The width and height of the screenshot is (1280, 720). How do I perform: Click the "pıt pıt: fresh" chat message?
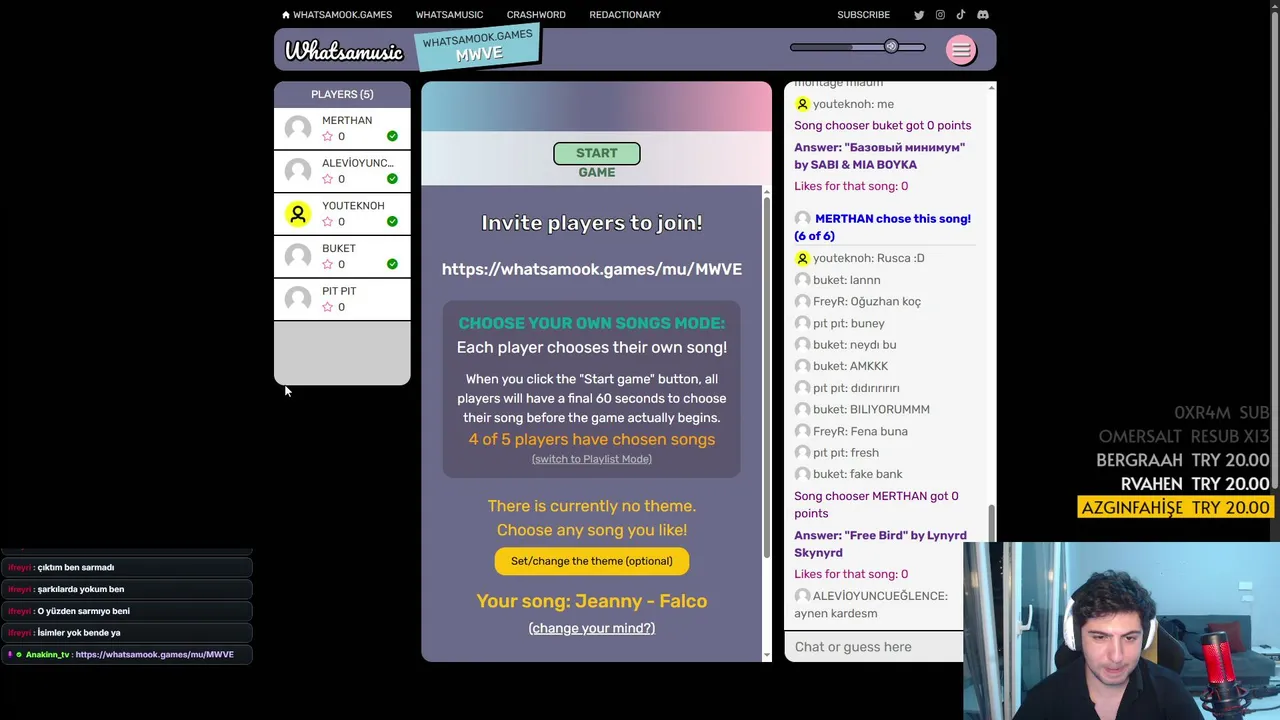click(846, 453)
